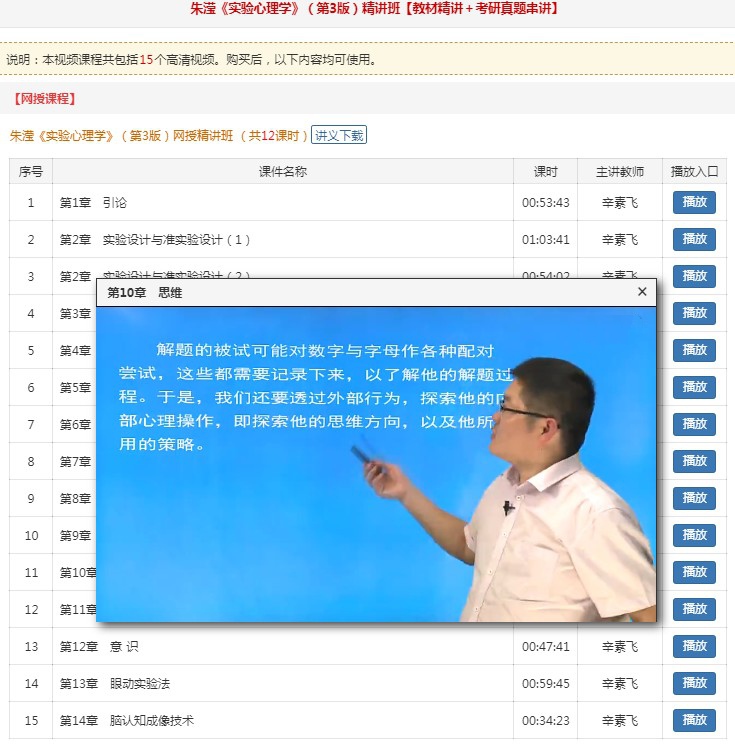
Task: Play the lesson in row 9 第8章
Action: (694, 498)
